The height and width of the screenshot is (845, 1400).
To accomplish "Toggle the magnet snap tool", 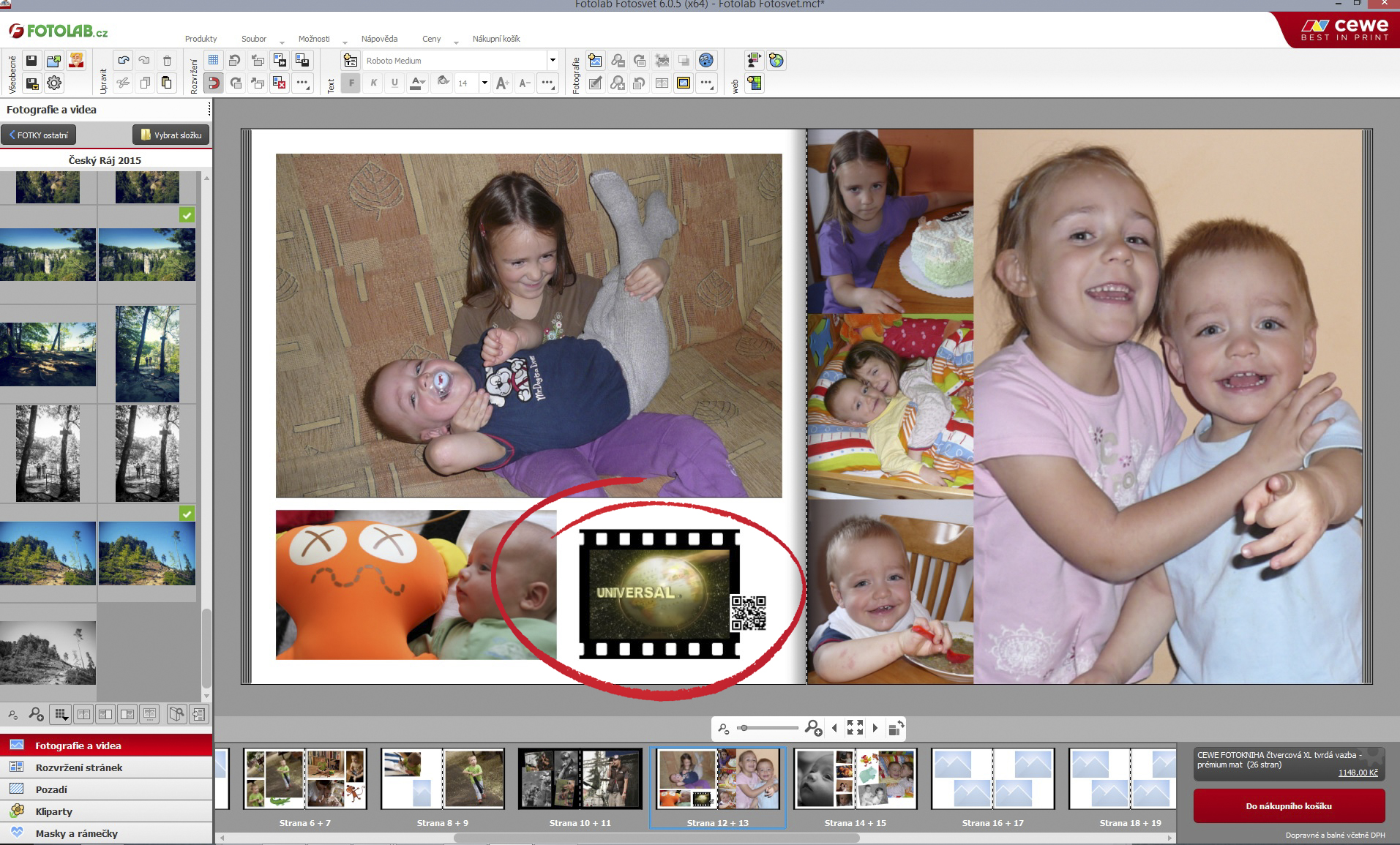I will pyautogui.click(x=214, y=83).
